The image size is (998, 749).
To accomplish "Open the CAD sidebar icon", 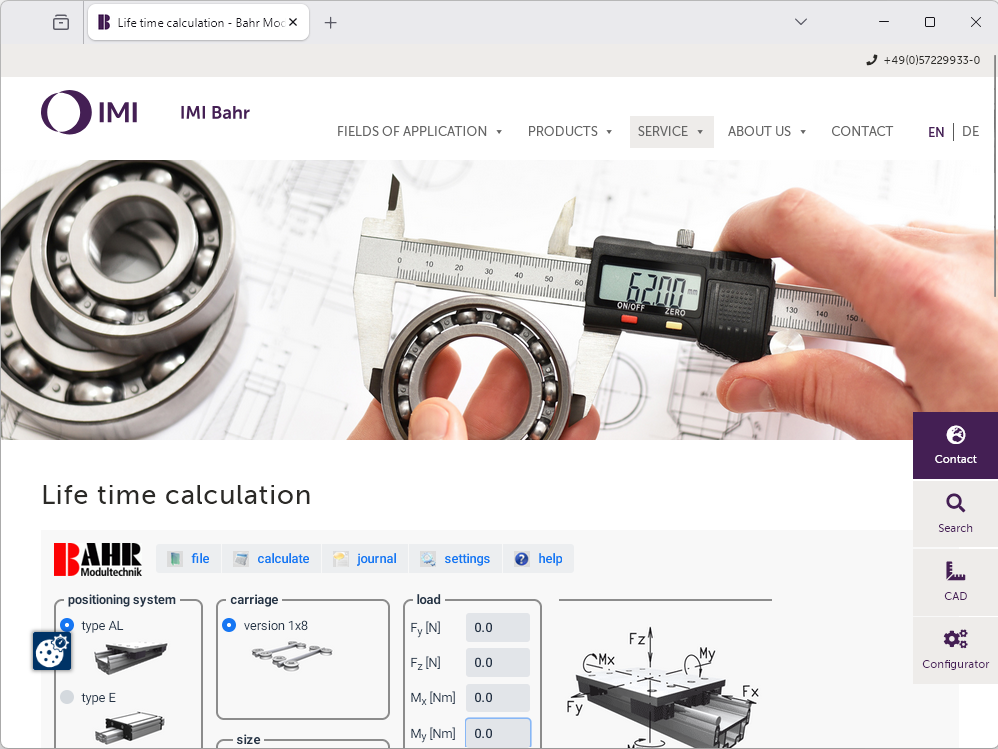I will click(x=955, y=581).
